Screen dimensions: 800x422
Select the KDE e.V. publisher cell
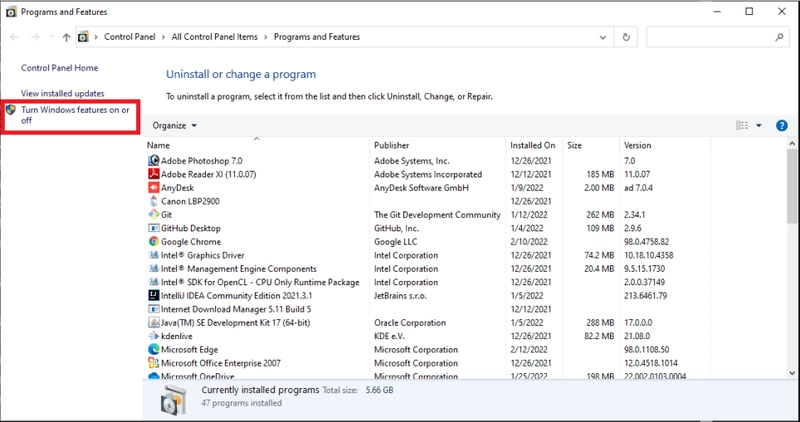click(390, 336)
